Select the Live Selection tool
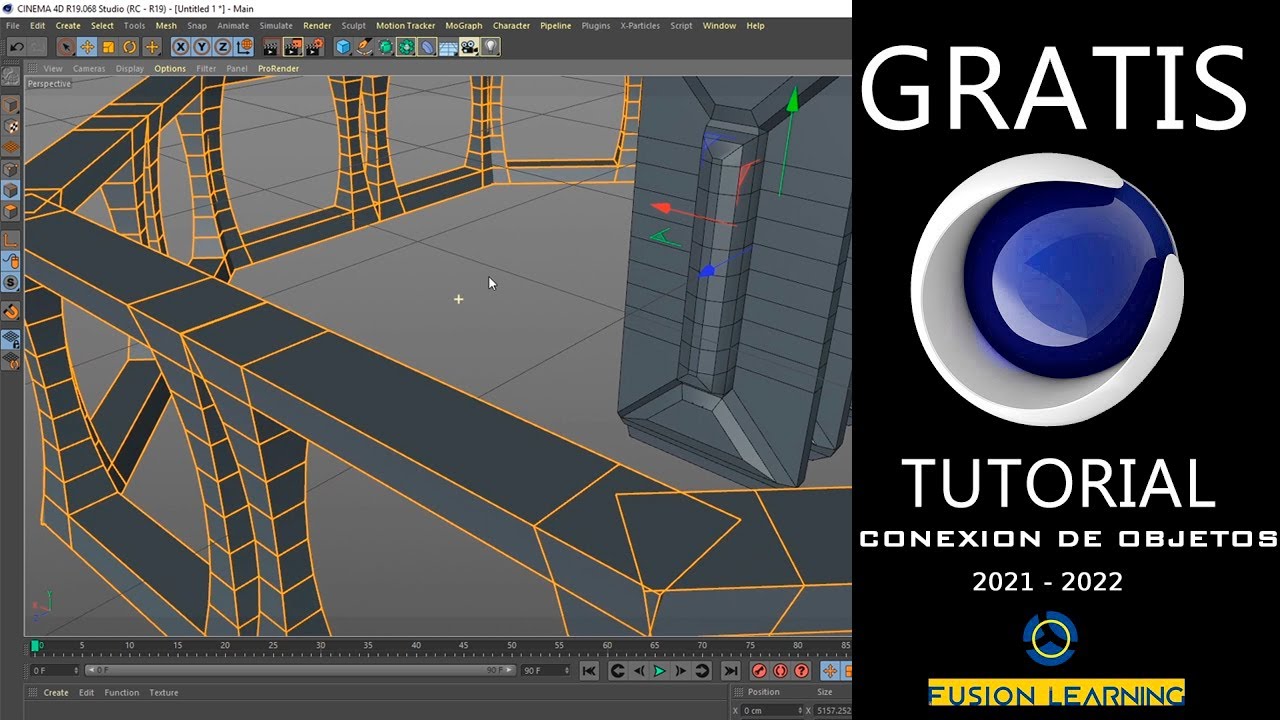The height and width of the screenshot is (720, 1280). [65, 46]
